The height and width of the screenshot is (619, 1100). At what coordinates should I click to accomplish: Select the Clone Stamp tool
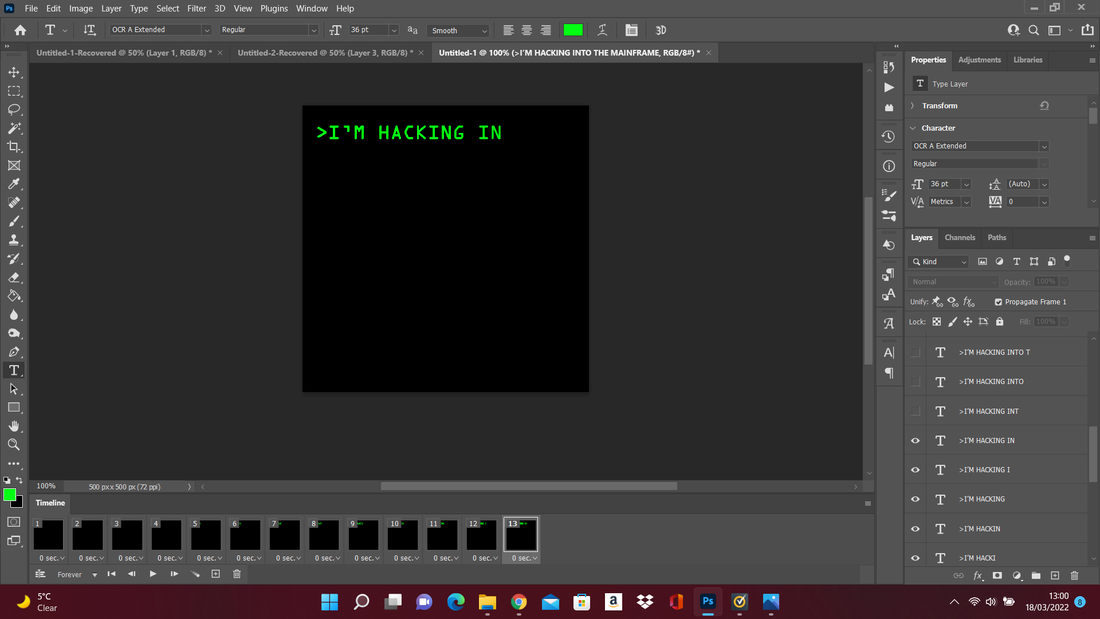[14, 240]
